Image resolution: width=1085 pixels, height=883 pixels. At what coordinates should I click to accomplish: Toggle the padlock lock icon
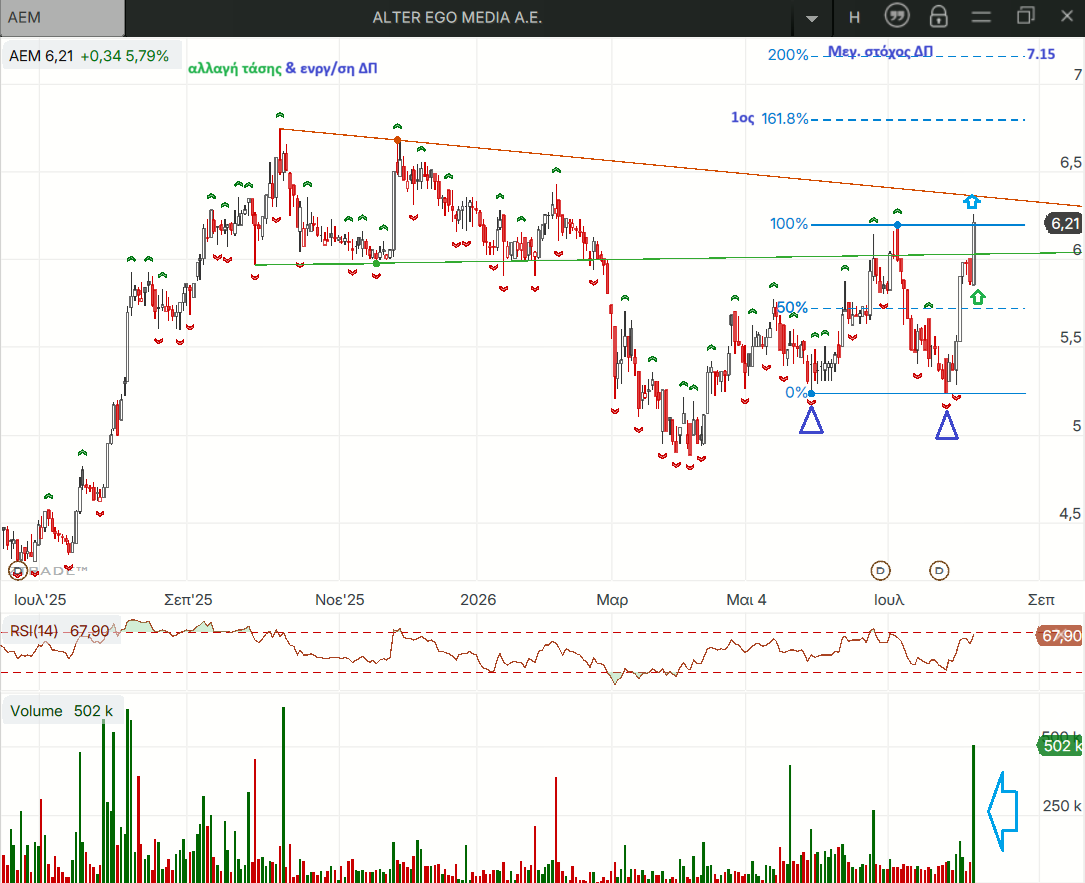point(938,17)
